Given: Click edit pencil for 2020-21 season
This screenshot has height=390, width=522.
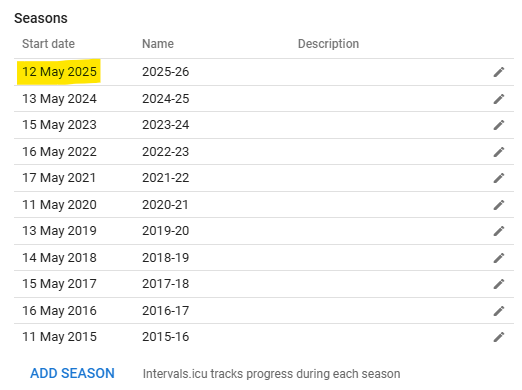Looking at the screenshot, I should tap(499, 205).
